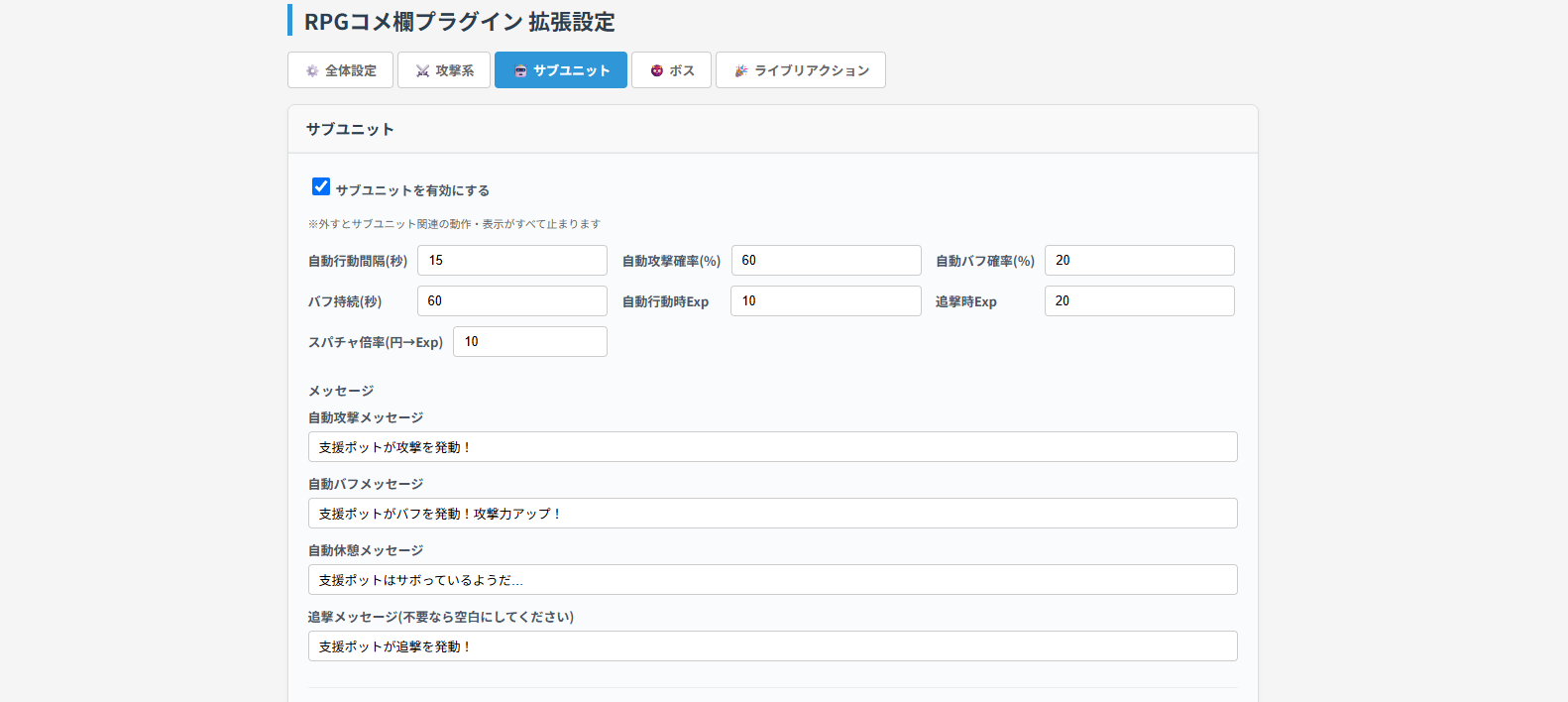The image size is (1568, 702).
Task: Edit the 追撃メッセージ text field
Action: (x=773, y=646)
